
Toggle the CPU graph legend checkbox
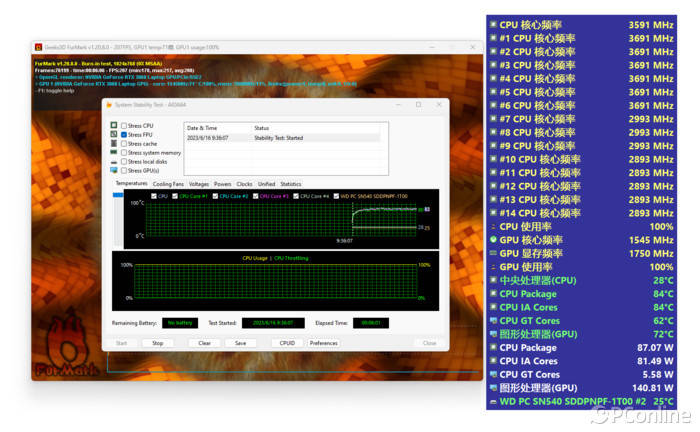tap(154, 196)
